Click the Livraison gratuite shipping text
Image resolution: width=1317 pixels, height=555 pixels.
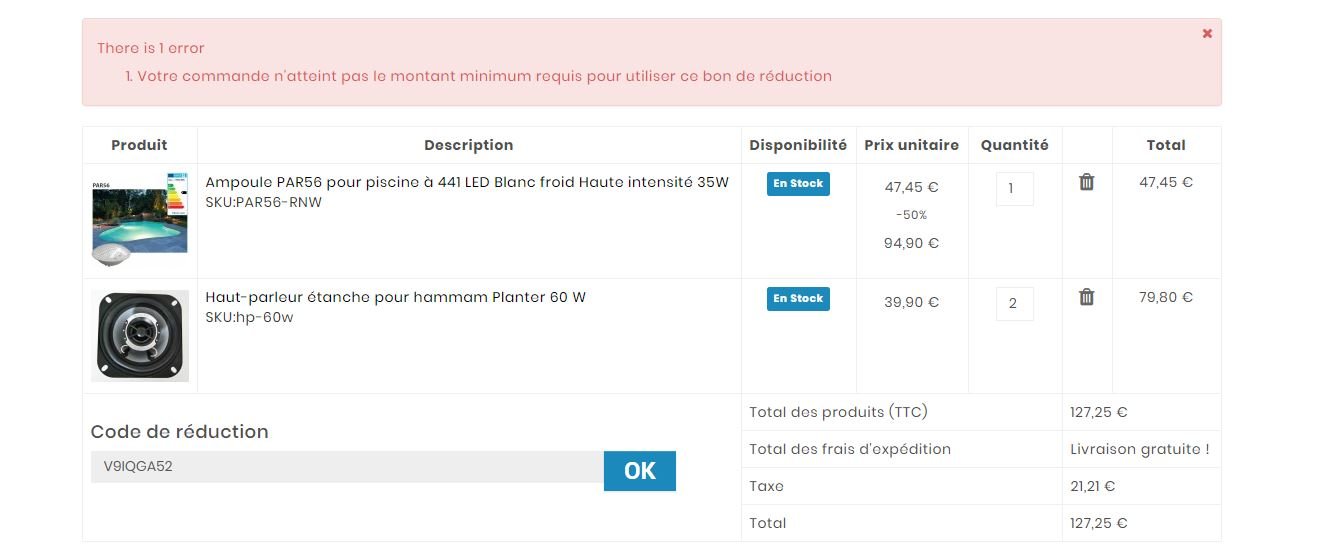(1140, 449)
